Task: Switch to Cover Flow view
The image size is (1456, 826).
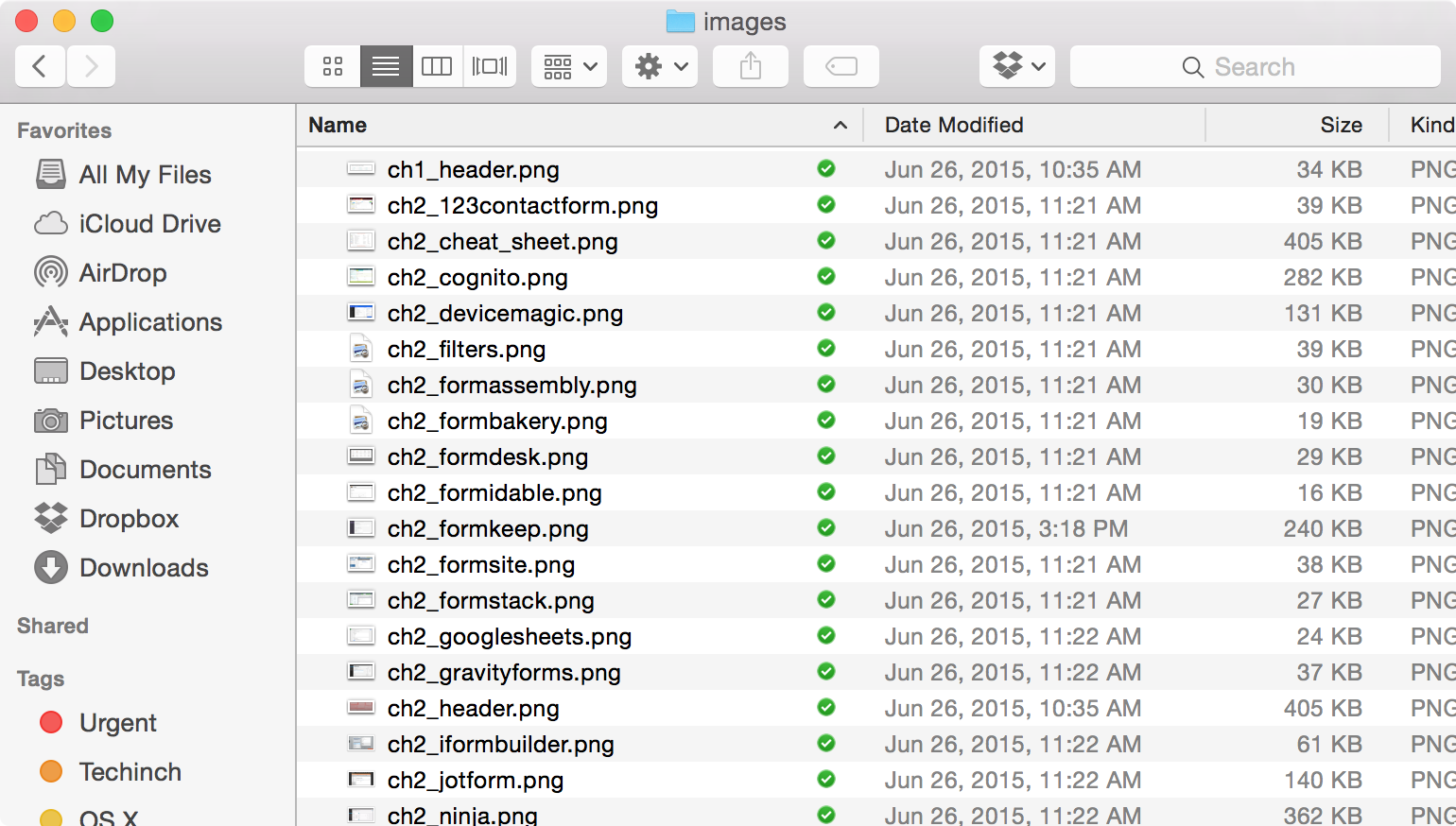Action: (490, 66)
